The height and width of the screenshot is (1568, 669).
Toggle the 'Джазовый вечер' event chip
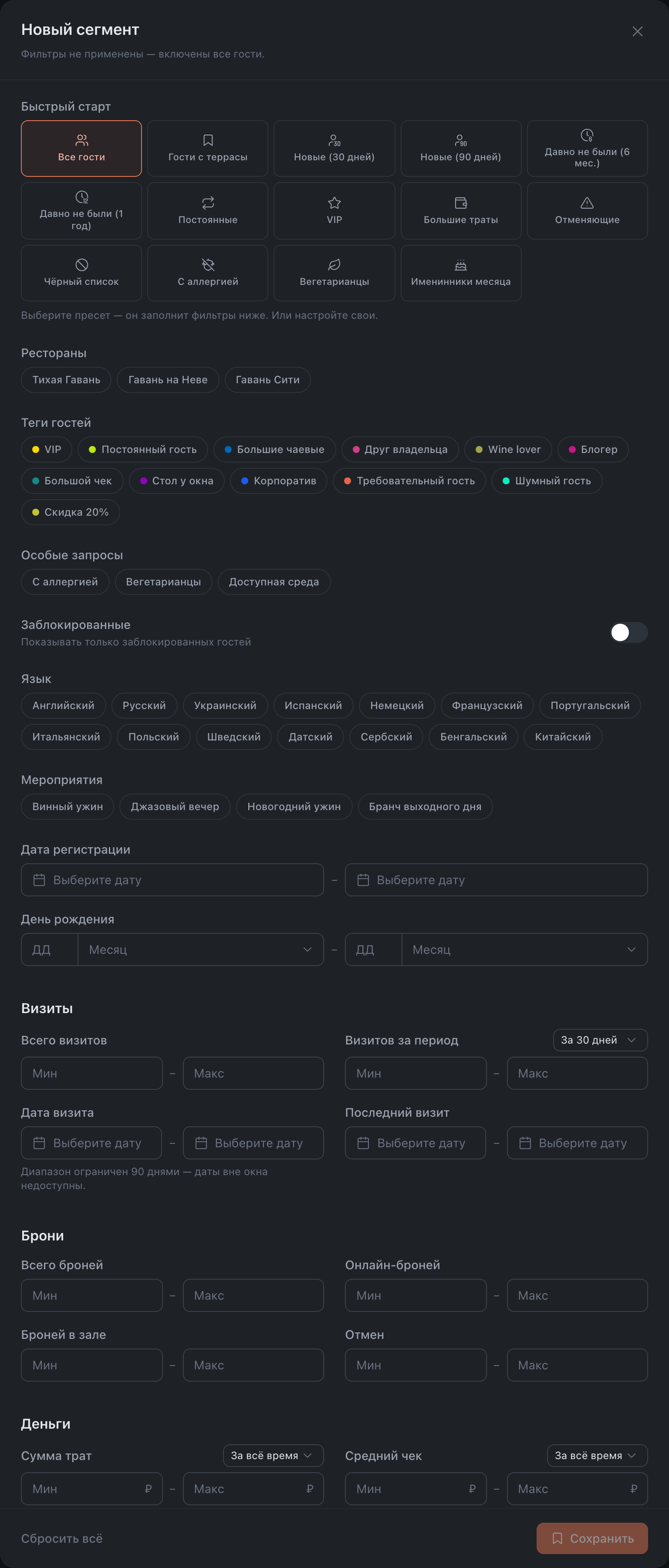[175, 807]
